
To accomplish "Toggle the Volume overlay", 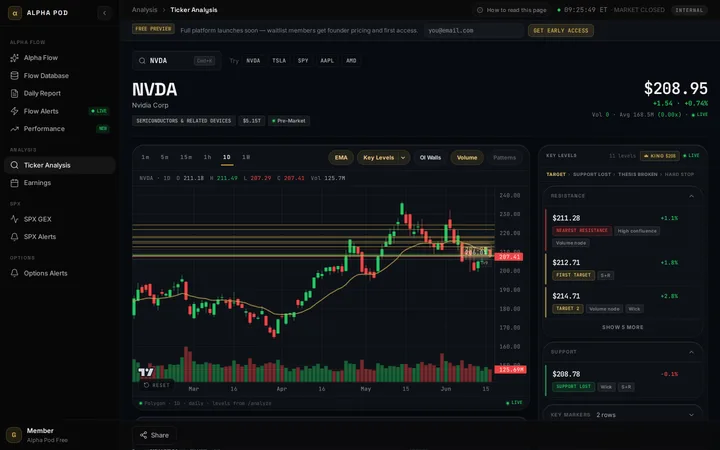I will coord(467,158).
